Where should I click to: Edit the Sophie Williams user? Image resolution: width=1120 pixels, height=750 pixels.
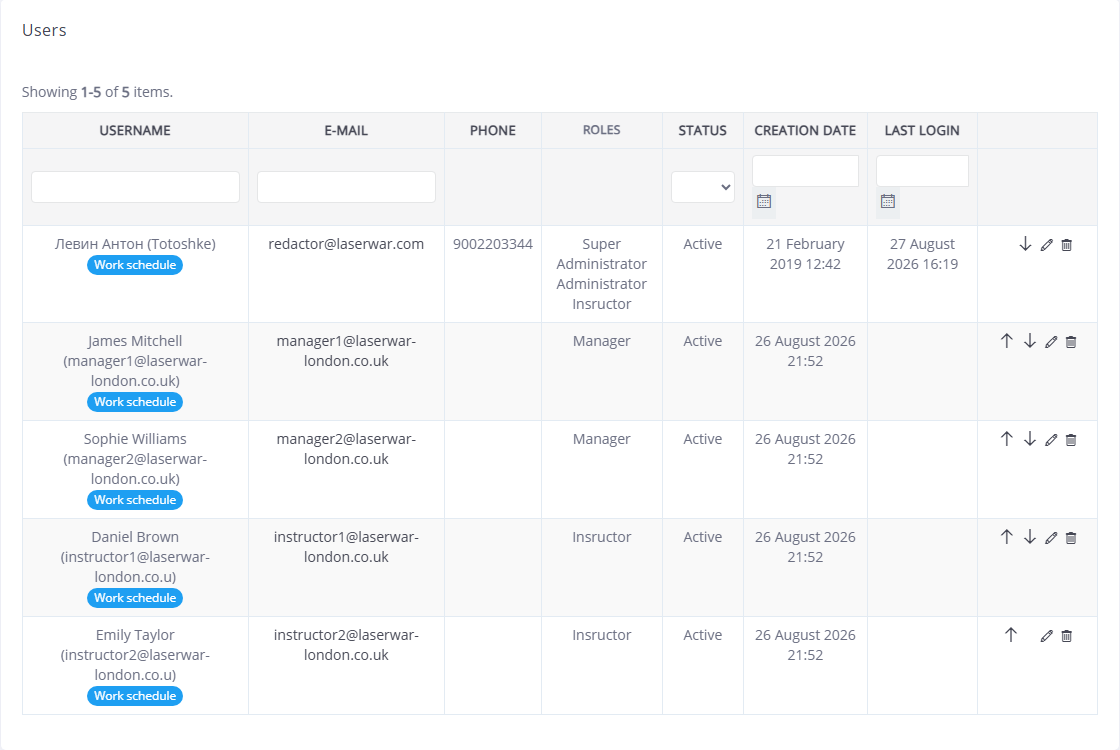pyautogui.click(x=1051, y=440)
